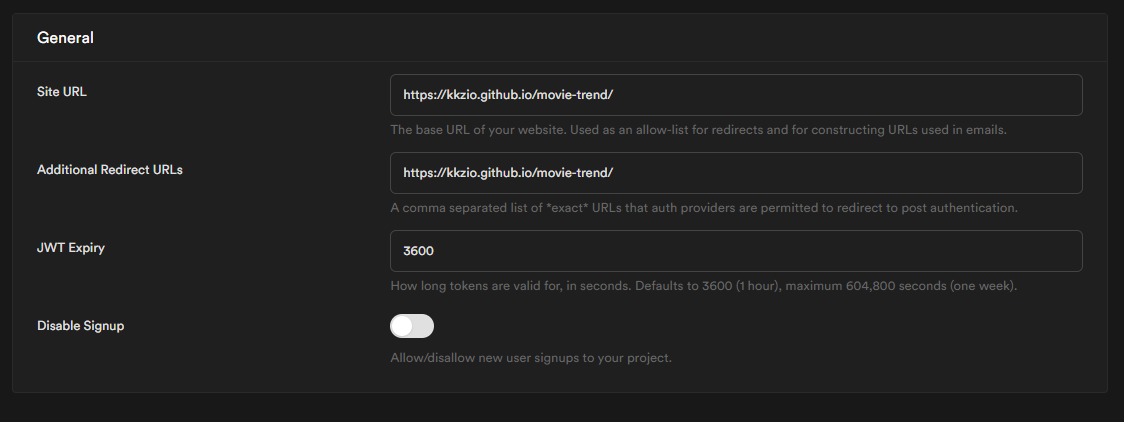The height and width of the screenshot is (422, 1124).
Task: Focus the JWT Expiry input box
Action: (x=736, y=251)
